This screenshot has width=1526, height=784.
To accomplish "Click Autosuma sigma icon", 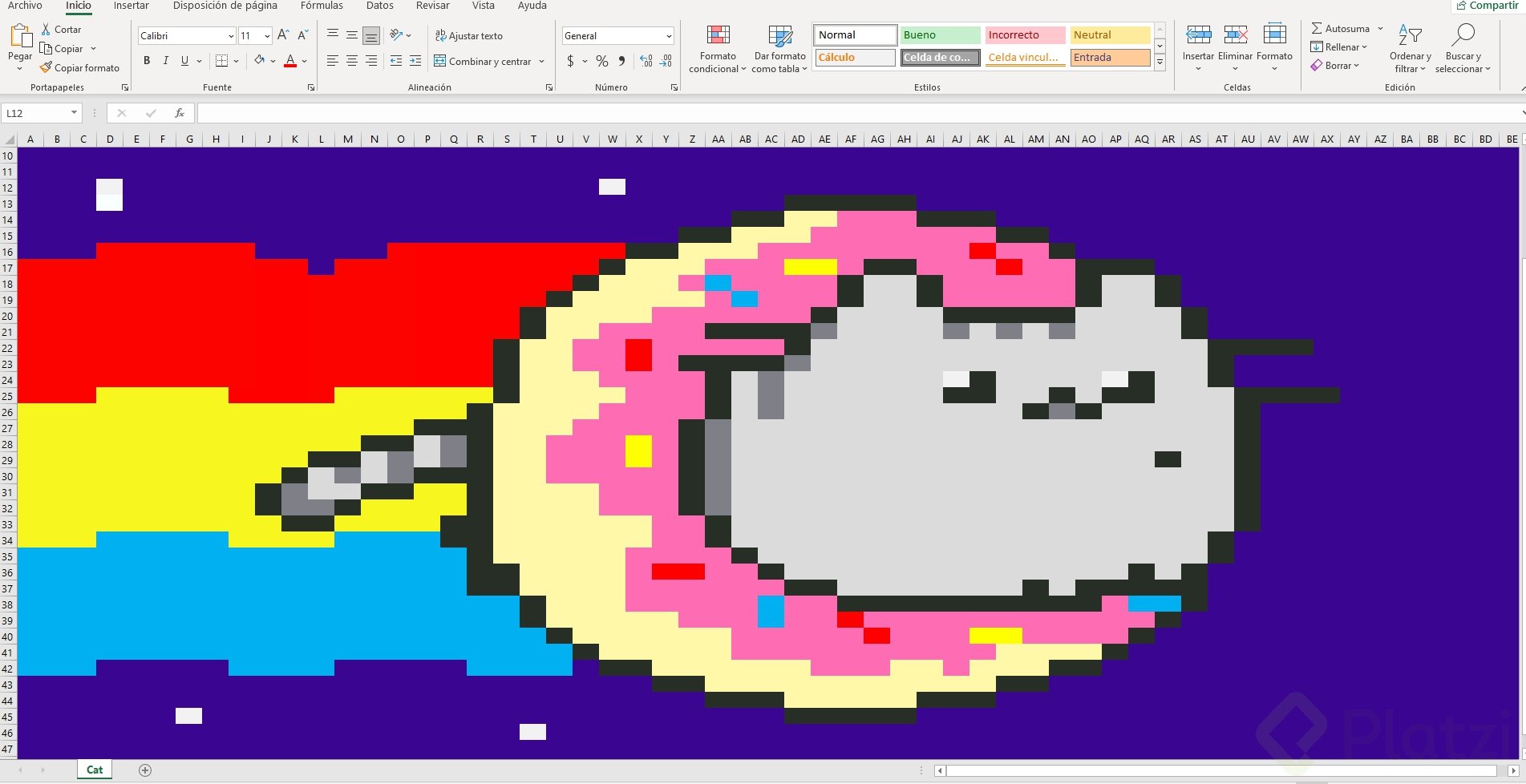I will (x=1317, y=28).
